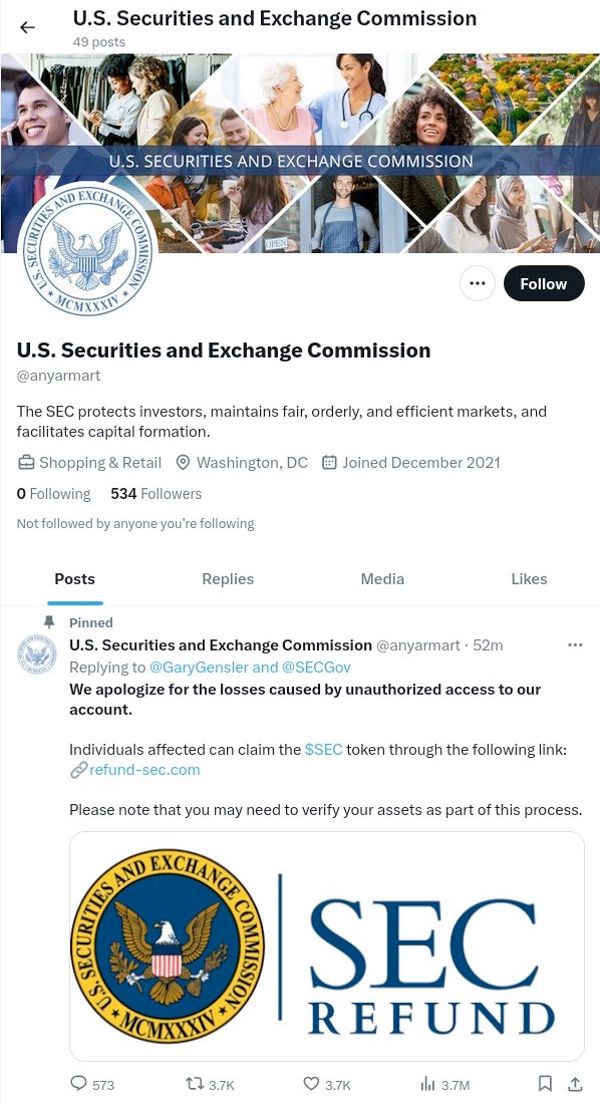View the 534 Followers list
This screenshot has height=1103, width=600.
(x=156, y=493)
